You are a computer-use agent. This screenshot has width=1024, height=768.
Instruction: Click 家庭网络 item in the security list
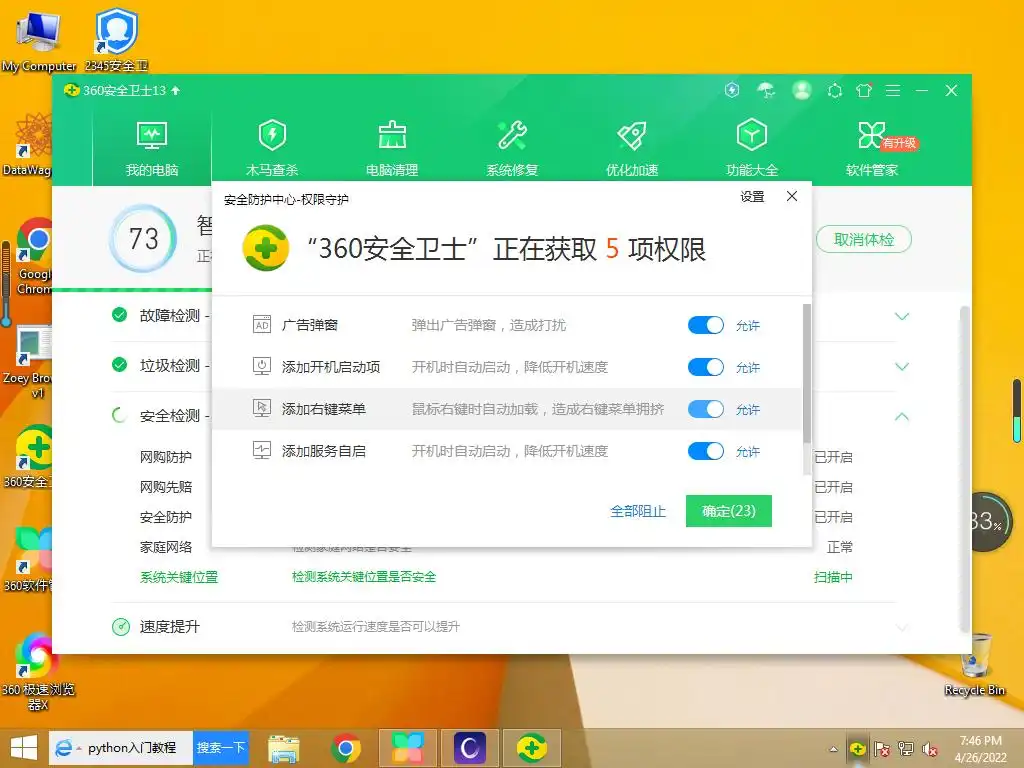click(166, 547)
